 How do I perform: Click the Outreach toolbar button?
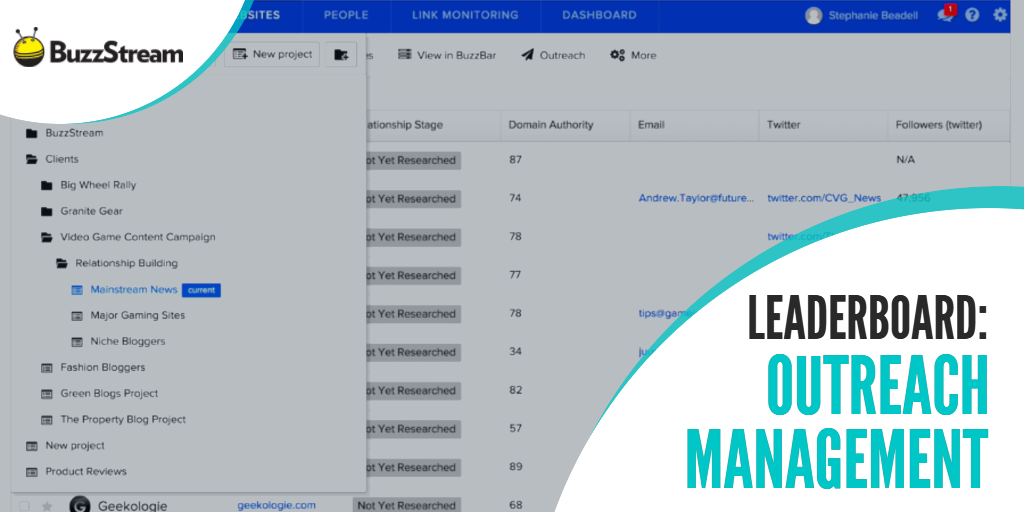click(x=553, y=56)
